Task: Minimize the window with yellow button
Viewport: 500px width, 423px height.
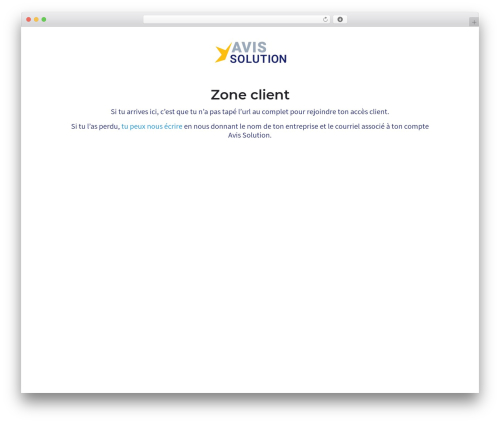Action: pyautogui.click(x=36, y=19)
